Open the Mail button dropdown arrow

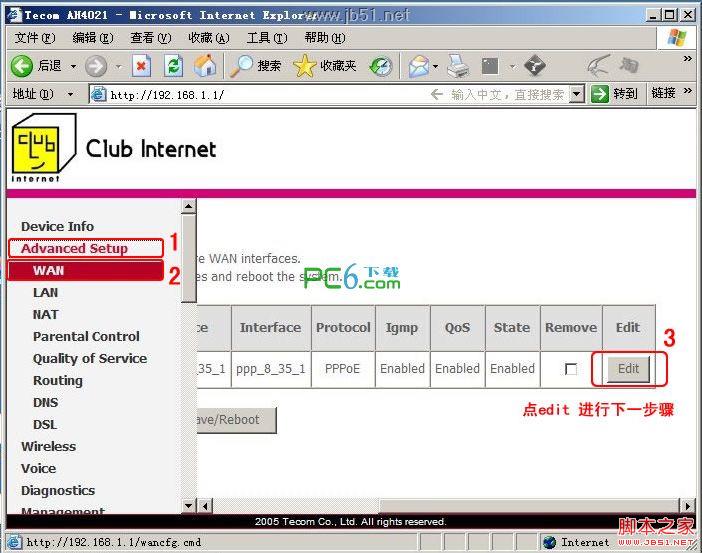pos(436,66)
